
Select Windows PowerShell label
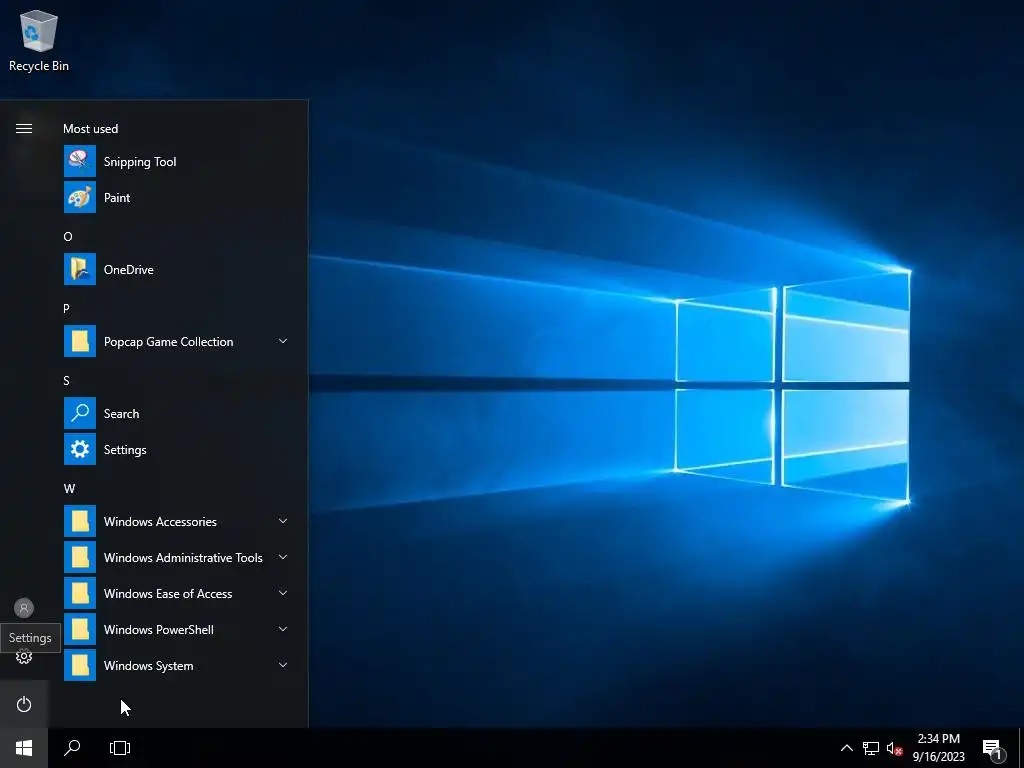click(x=159, y=630)
